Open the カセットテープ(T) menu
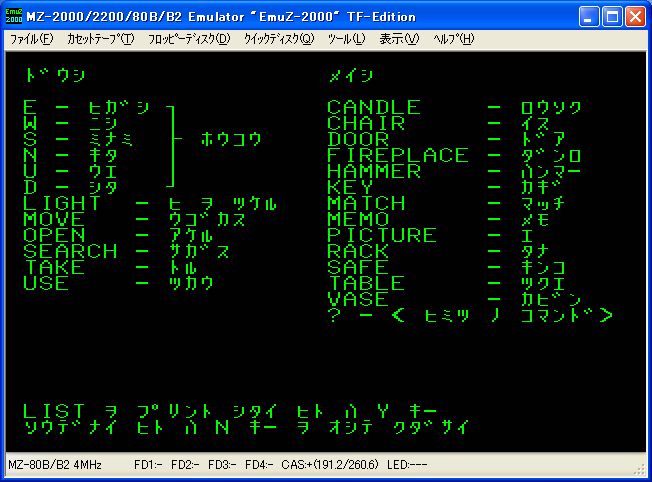Screen dimensions: 652x482 click(x=101, y=39)
